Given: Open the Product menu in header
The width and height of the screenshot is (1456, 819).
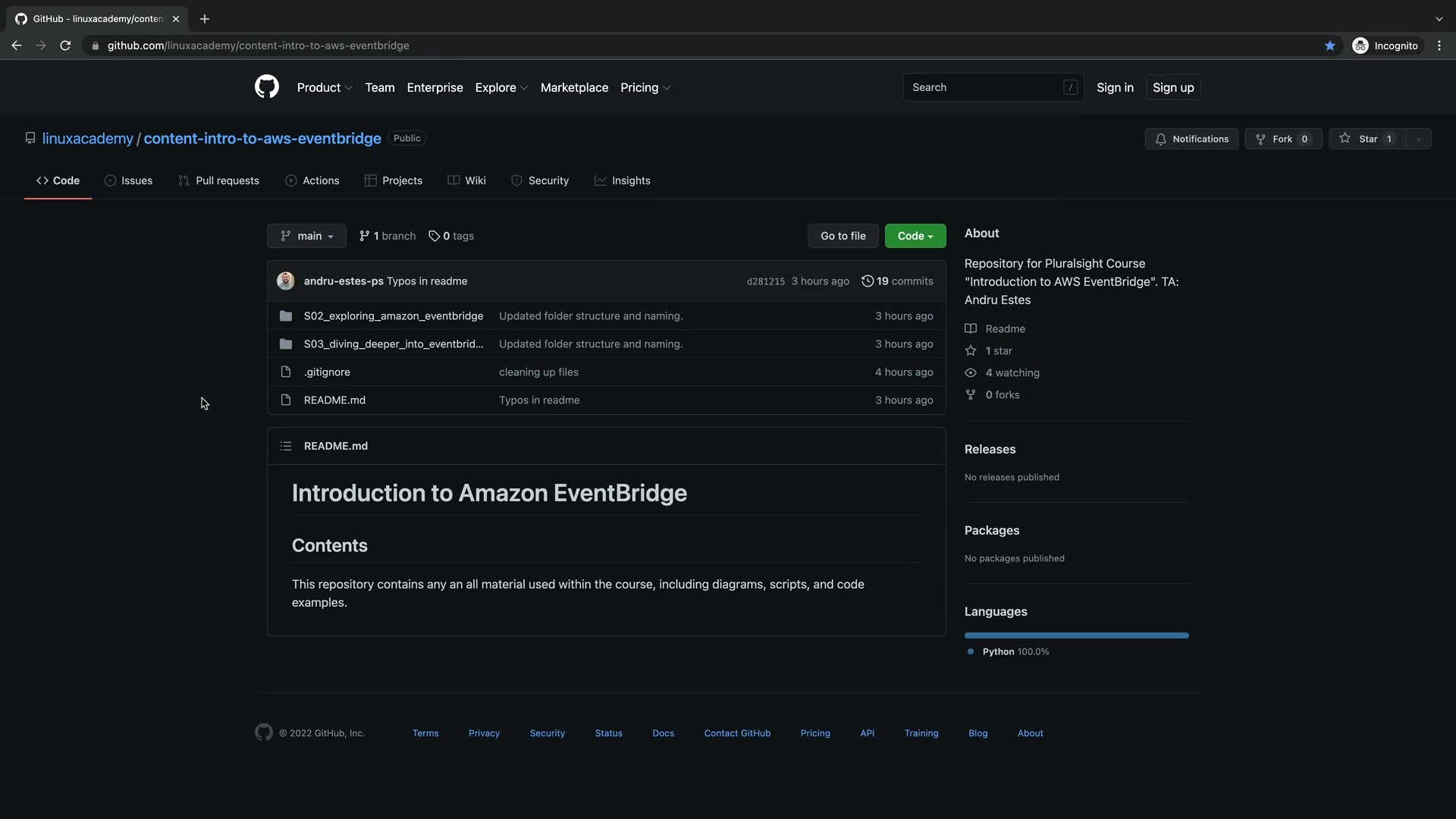Looking at the screenshot, I should coord(324,88).
